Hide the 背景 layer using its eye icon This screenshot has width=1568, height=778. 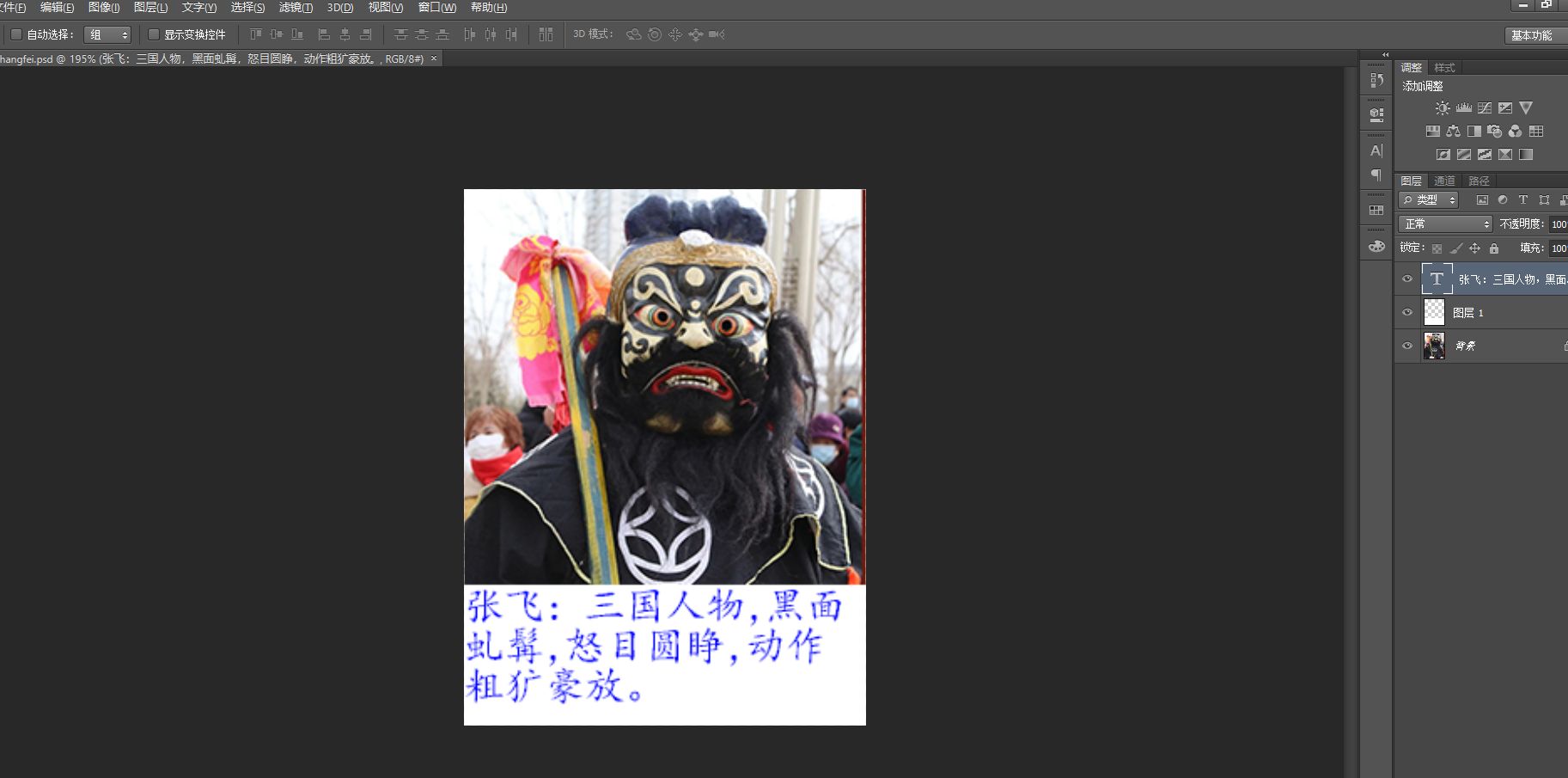pos(1407,346)
